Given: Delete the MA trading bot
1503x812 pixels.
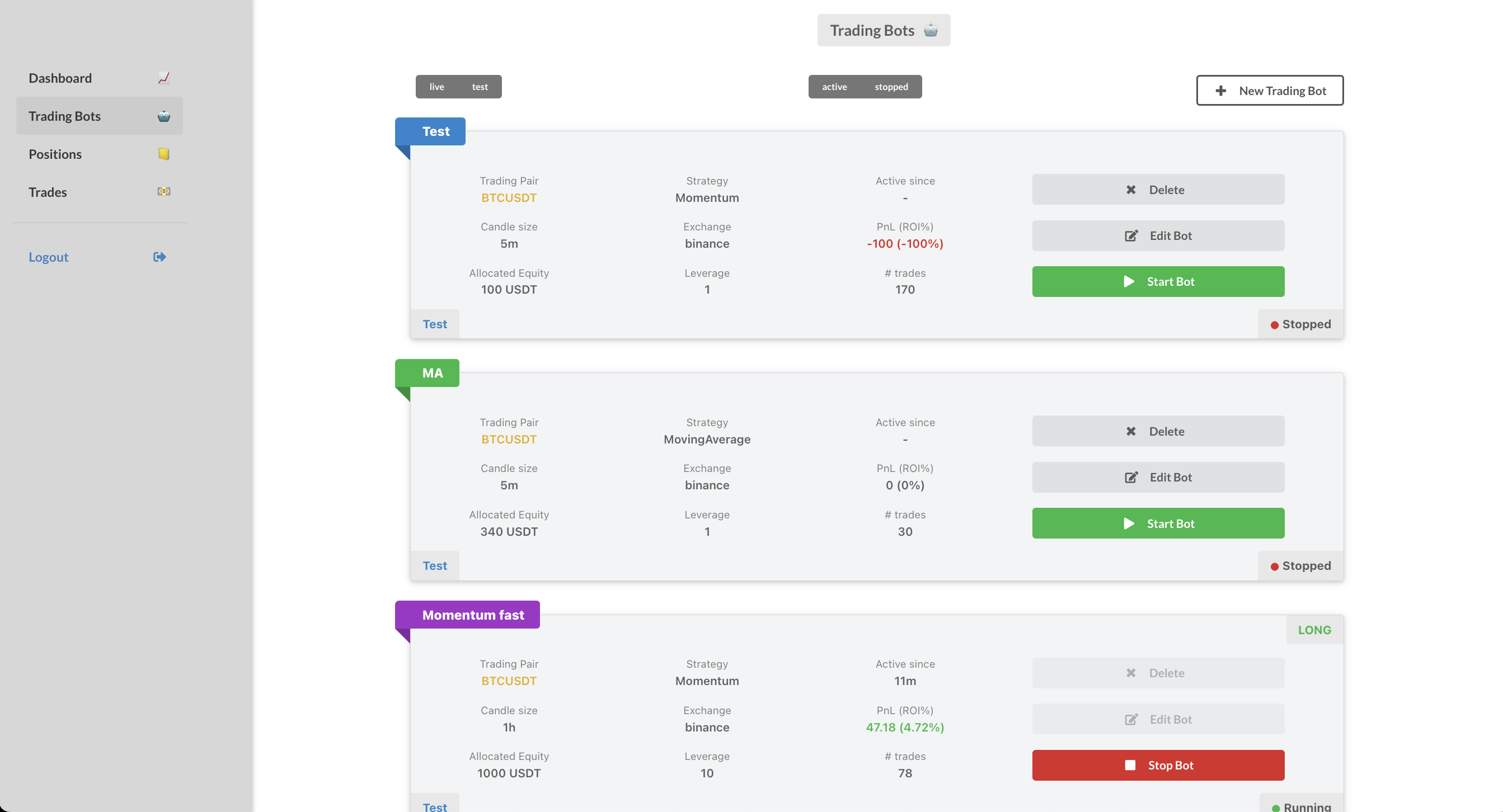Looking at the screenshot, I should [1158, 431].
